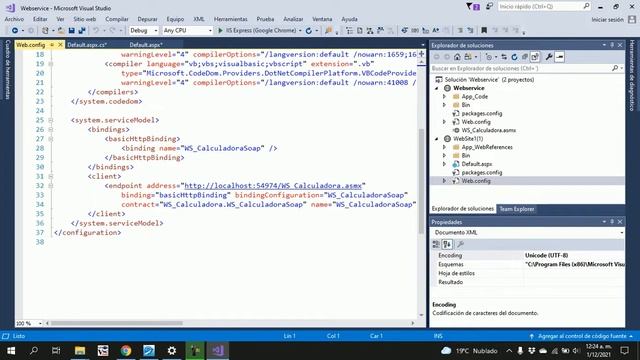Click the feedback icon beside quick launch
Viewport: 640px width, 360px height.
coord(489,7)
